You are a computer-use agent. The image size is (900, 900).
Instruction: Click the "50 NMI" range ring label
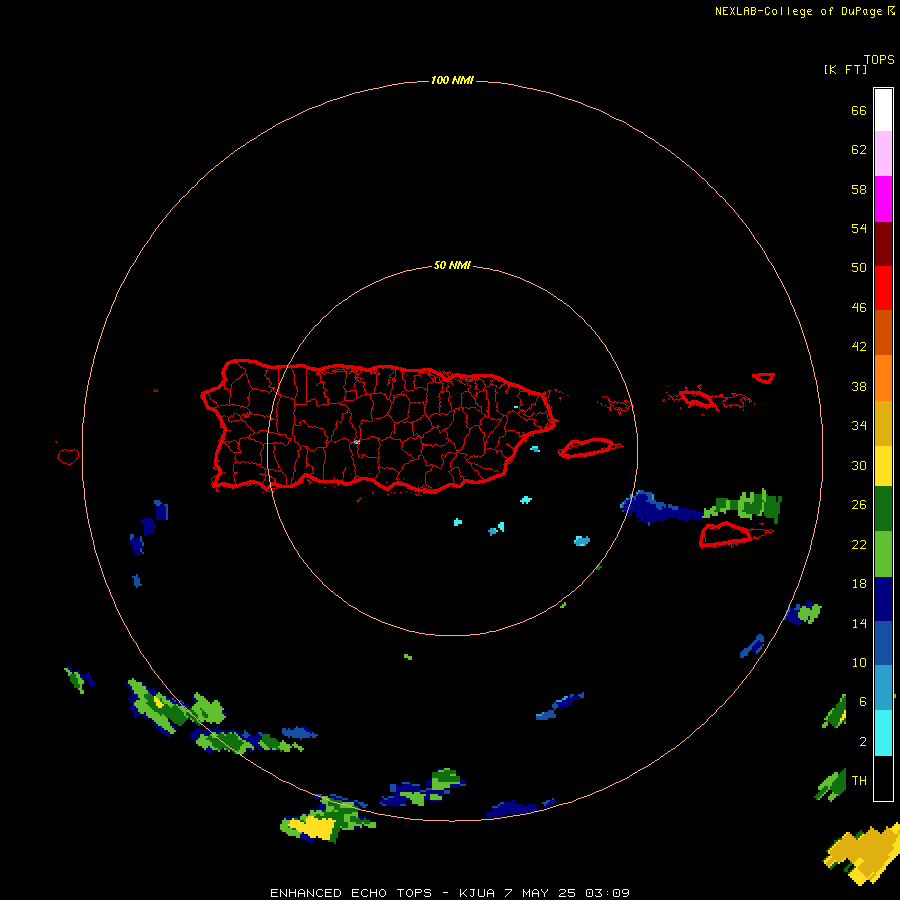pos(452,265)
